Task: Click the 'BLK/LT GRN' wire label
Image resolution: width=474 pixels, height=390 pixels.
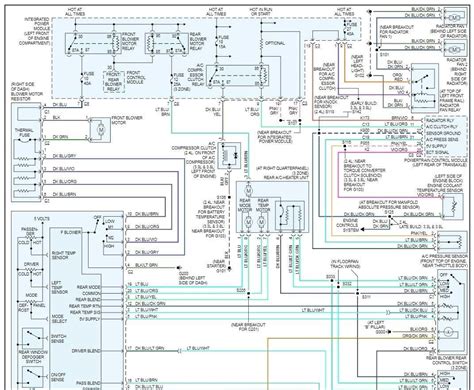Action: click(146, 265)
